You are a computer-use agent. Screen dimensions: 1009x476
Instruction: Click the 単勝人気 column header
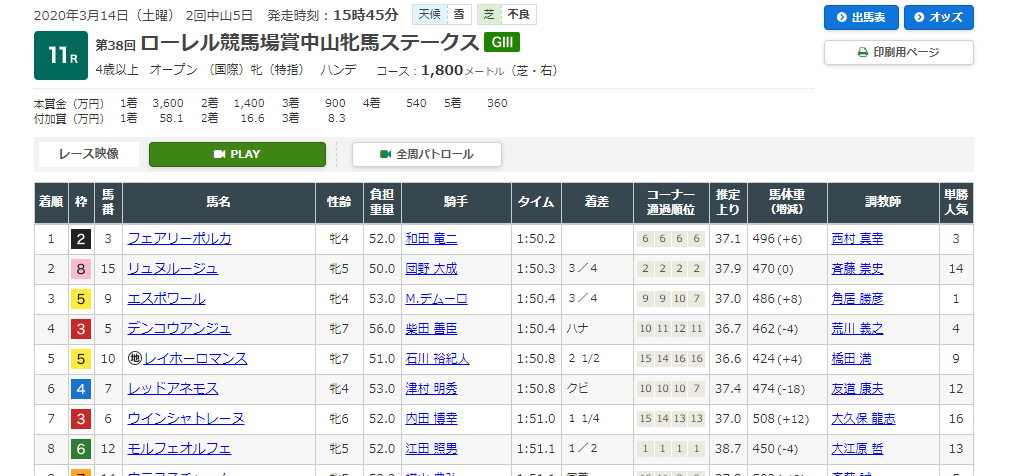956,202
